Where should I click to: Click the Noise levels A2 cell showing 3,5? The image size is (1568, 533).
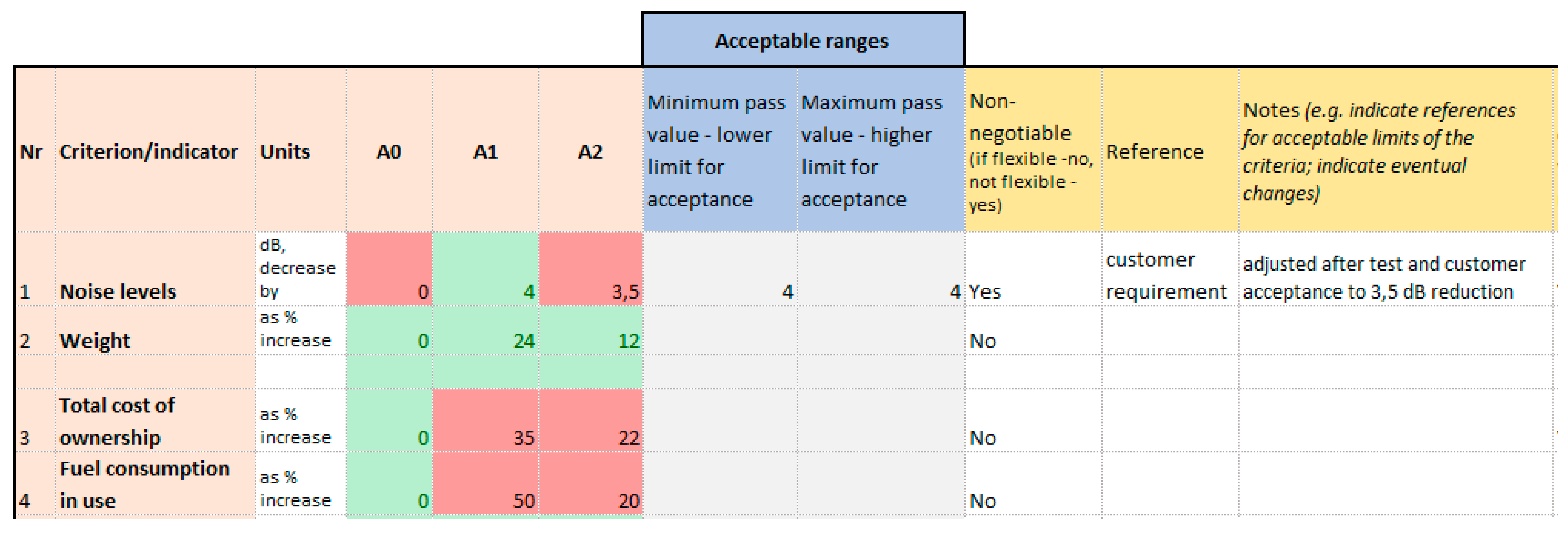click(x=590, y=269)
